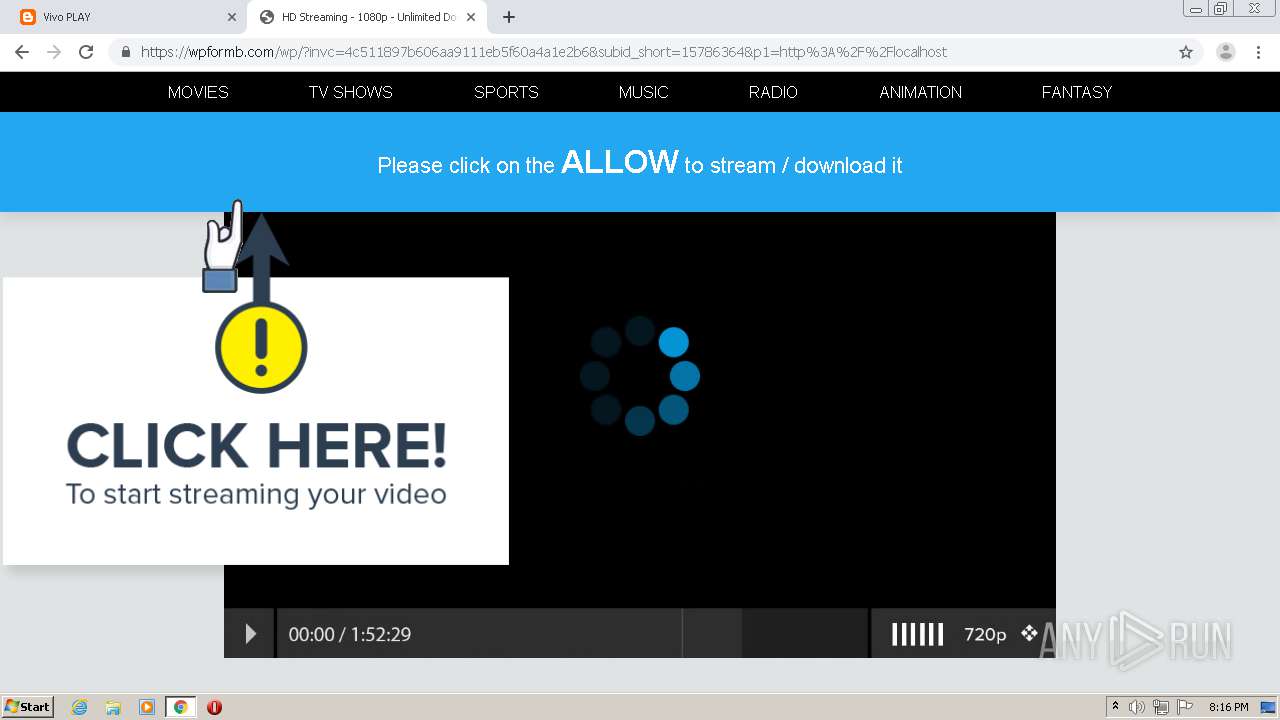Restore down the browser window

[1221, 9]
